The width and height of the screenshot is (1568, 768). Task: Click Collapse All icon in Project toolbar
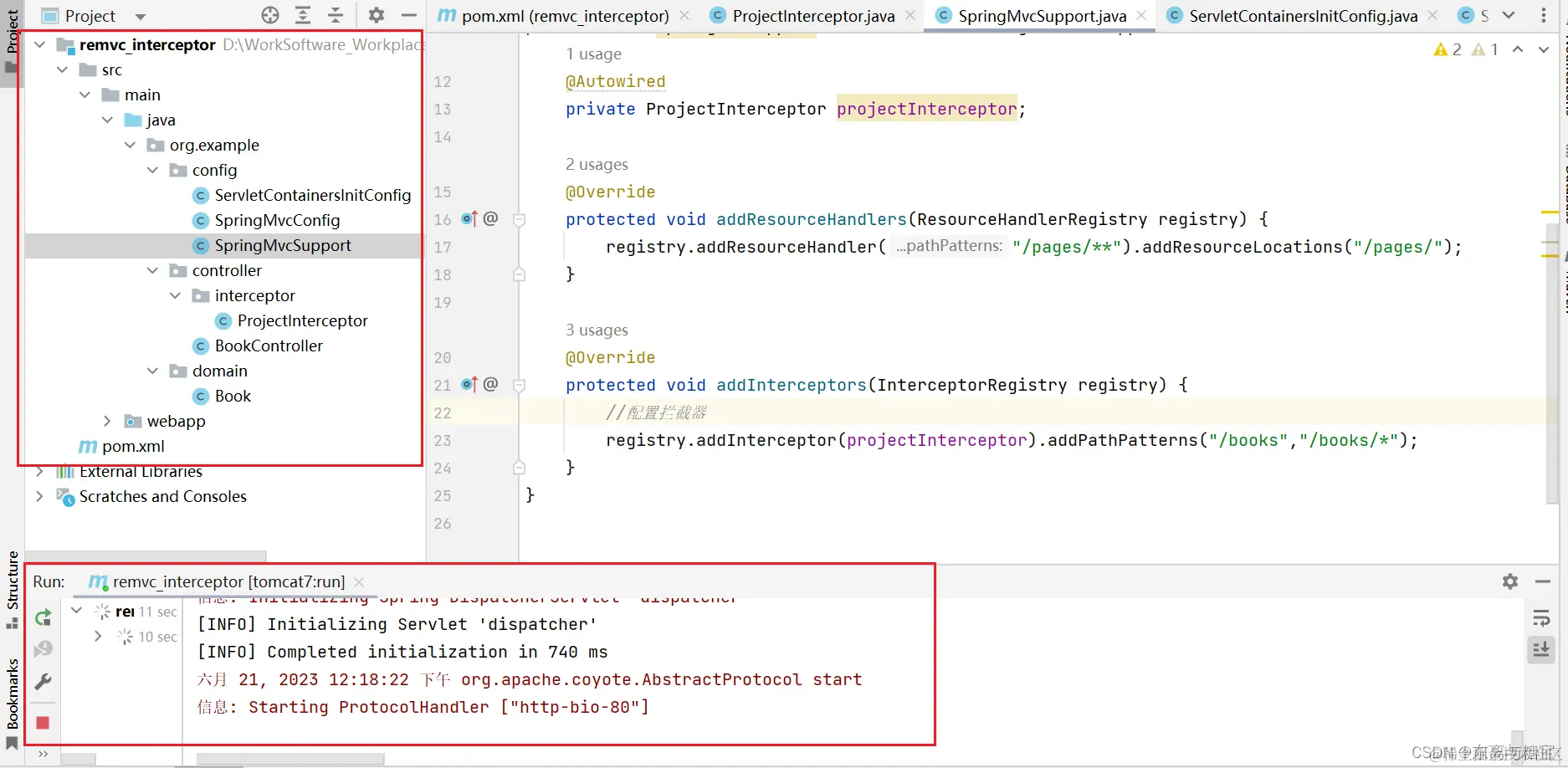[336, 15]
